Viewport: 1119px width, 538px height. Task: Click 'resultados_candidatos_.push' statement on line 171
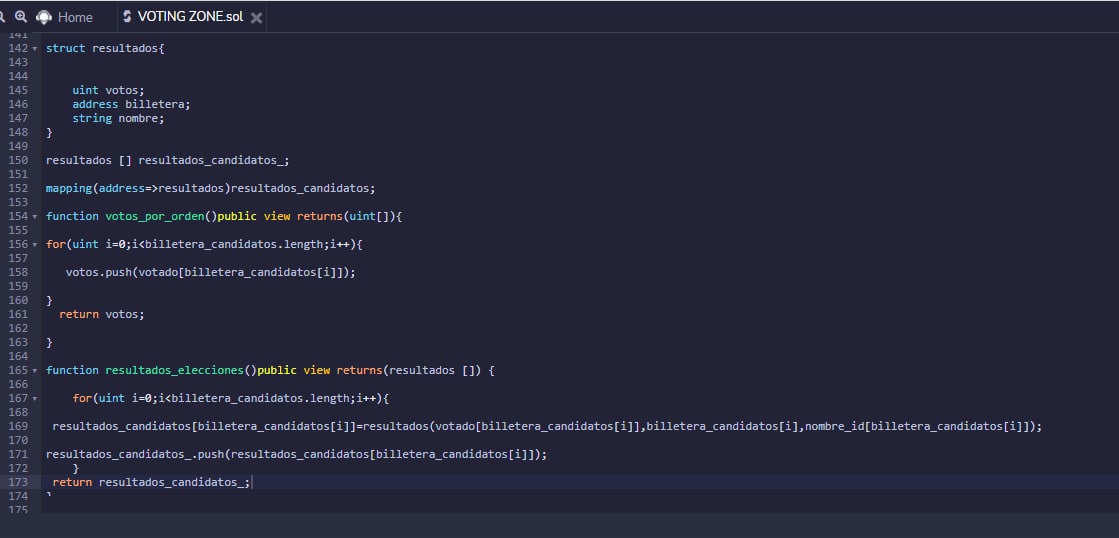(296, 454)
